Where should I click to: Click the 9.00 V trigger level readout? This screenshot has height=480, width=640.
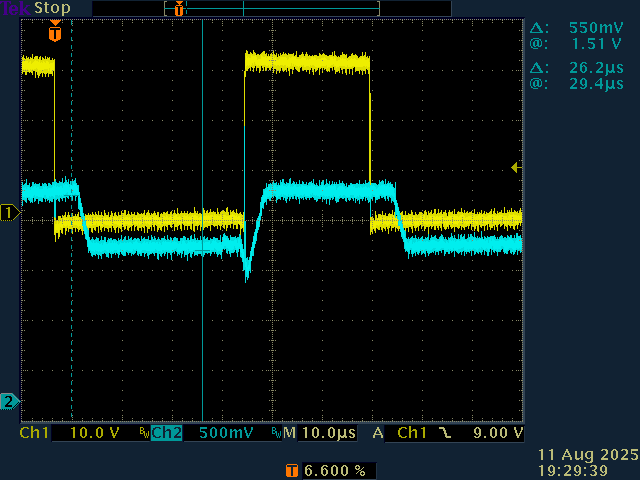pos(496,433)
